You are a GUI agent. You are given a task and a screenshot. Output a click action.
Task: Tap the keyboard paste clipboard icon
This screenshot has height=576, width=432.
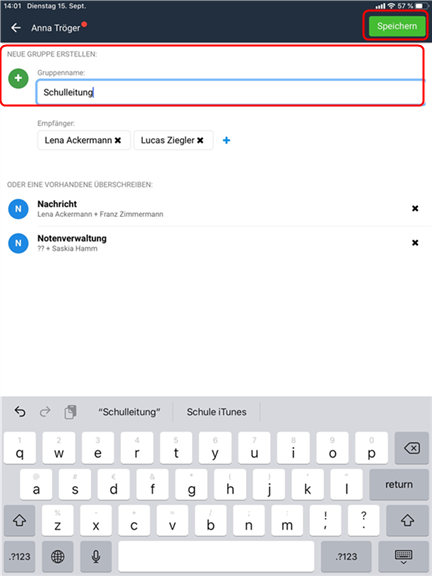point(70,412)
